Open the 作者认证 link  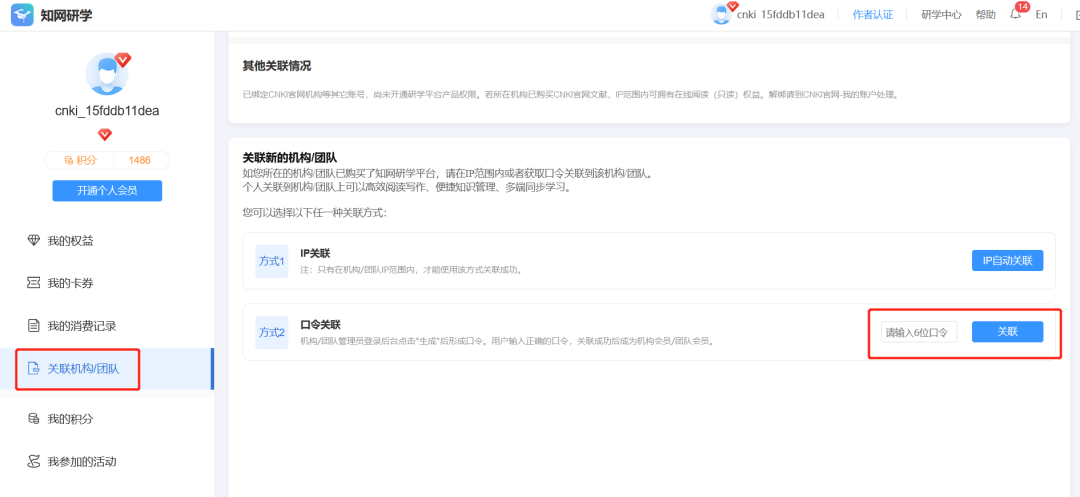click(x=873, y=15)
